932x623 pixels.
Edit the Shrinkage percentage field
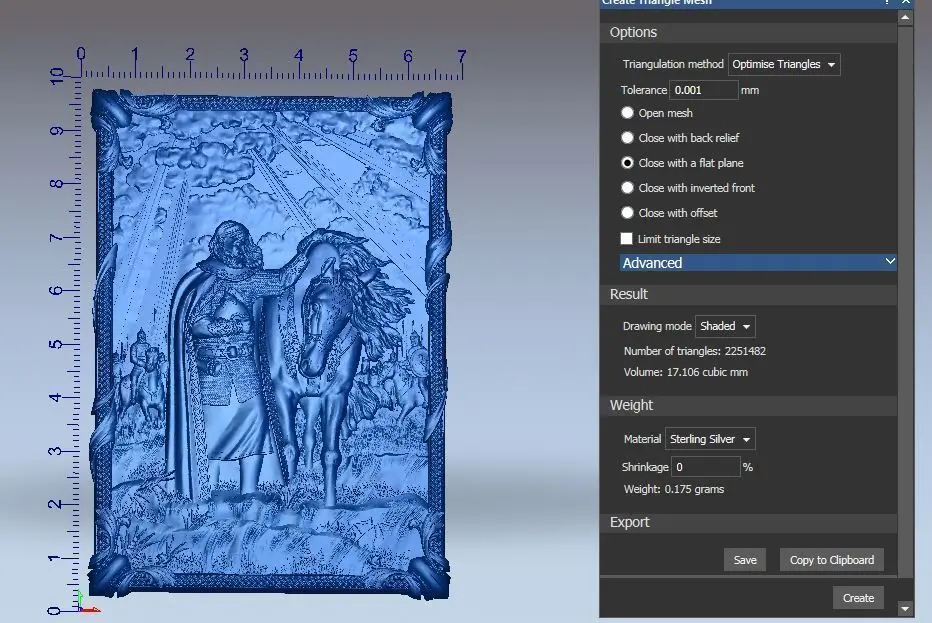pos(706,467)
